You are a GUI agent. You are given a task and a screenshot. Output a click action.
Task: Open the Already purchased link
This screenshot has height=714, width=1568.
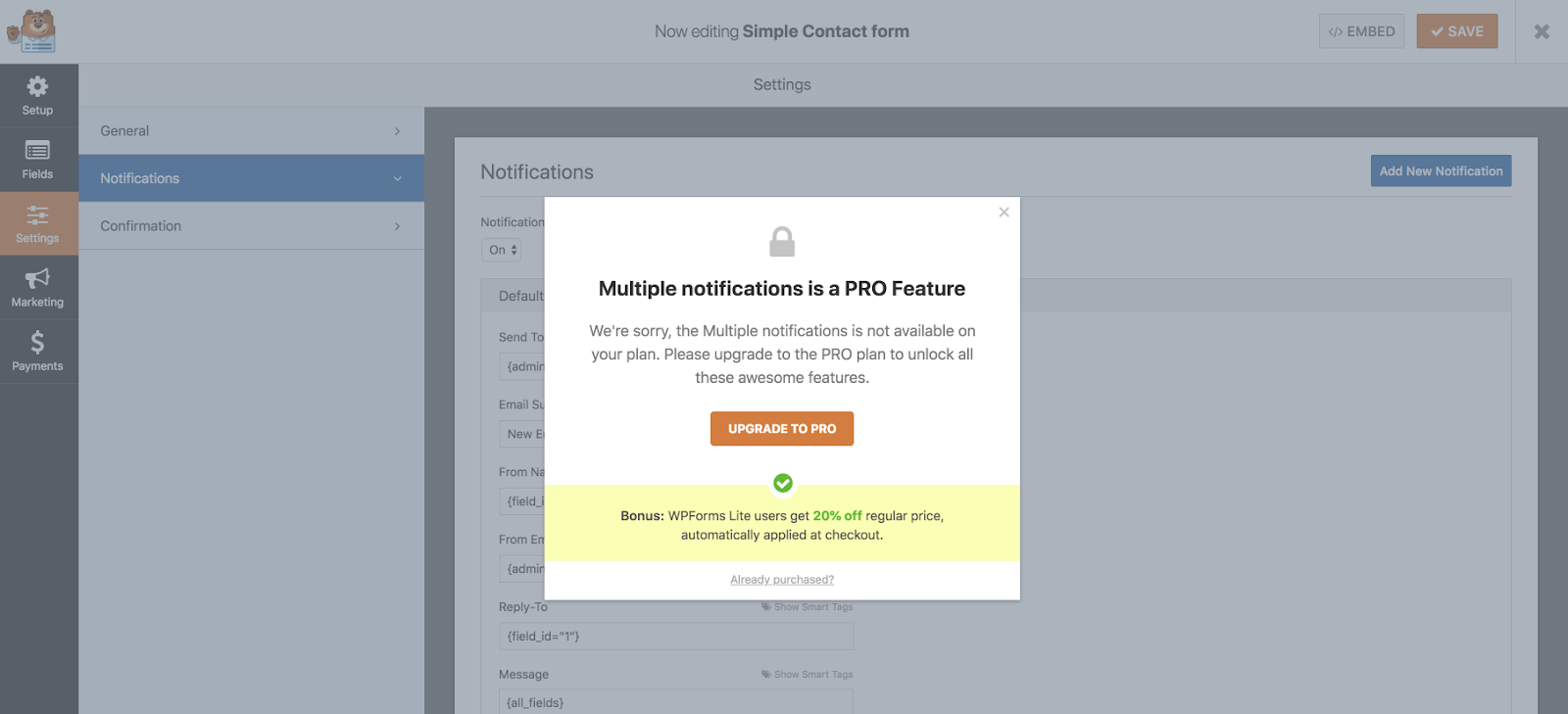(x=782, y=580)
